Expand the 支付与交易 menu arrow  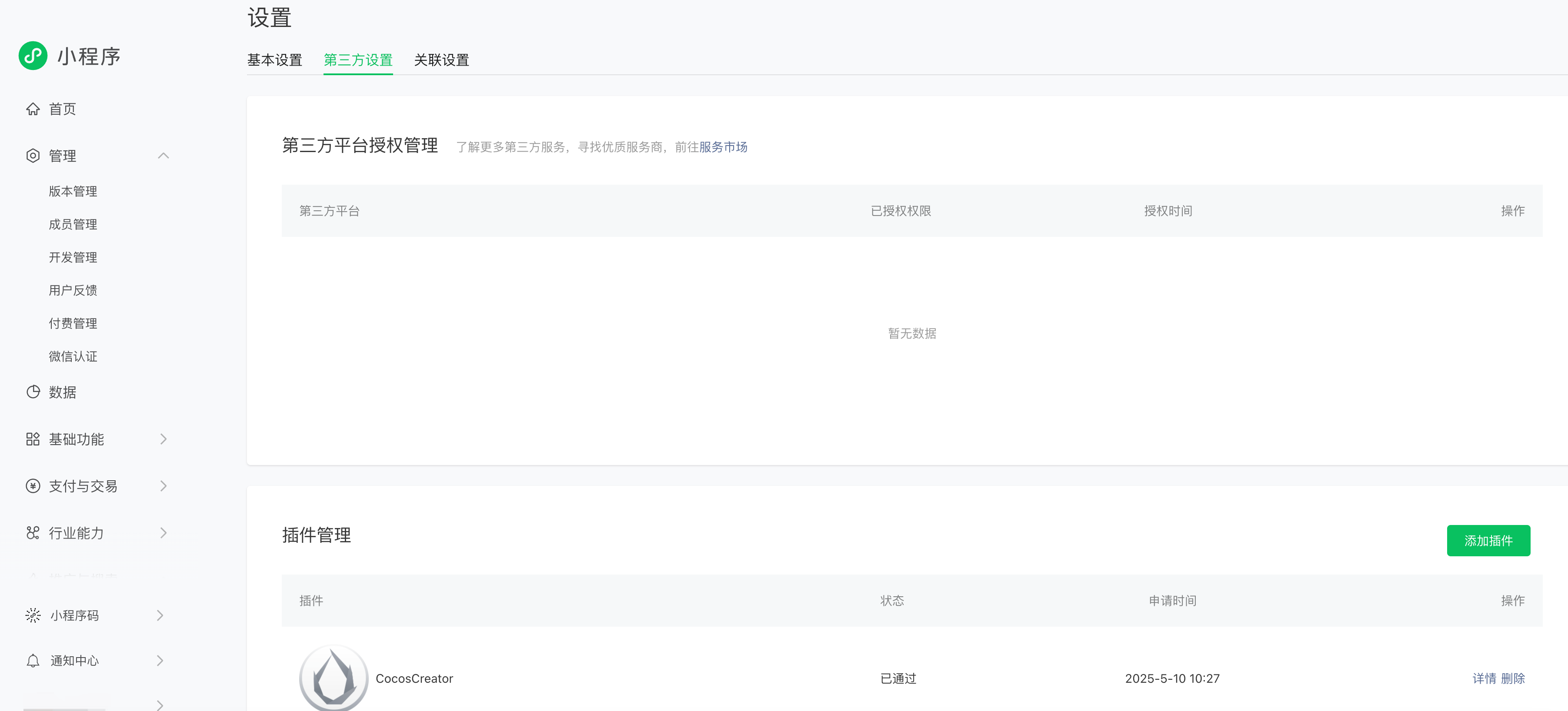click(163, 486)
